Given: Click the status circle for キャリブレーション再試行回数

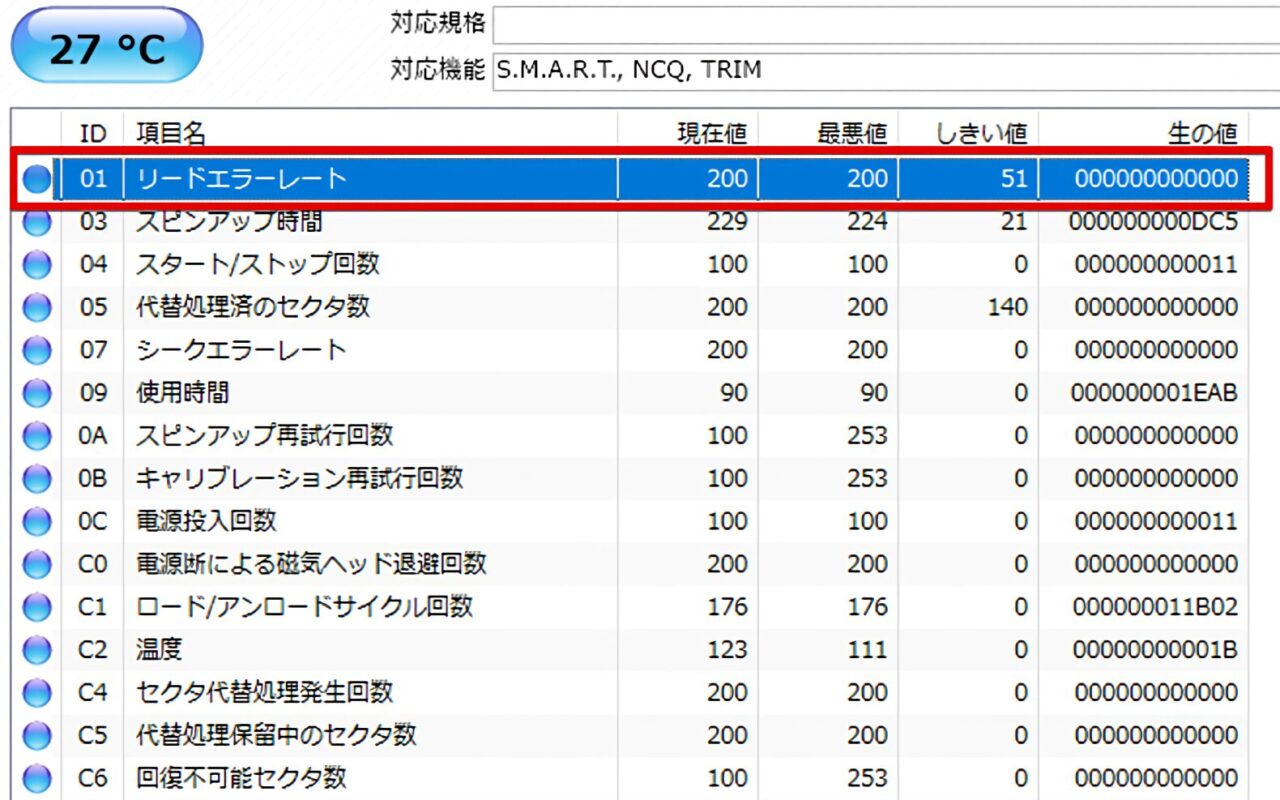Looking at the screenshot, I should click(37, 479).
